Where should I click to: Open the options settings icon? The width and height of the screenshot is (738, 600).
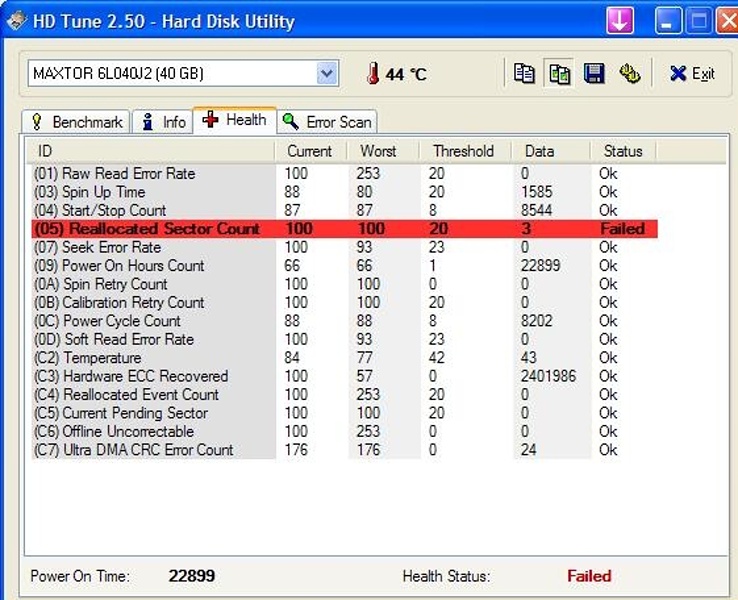point(629,73)
